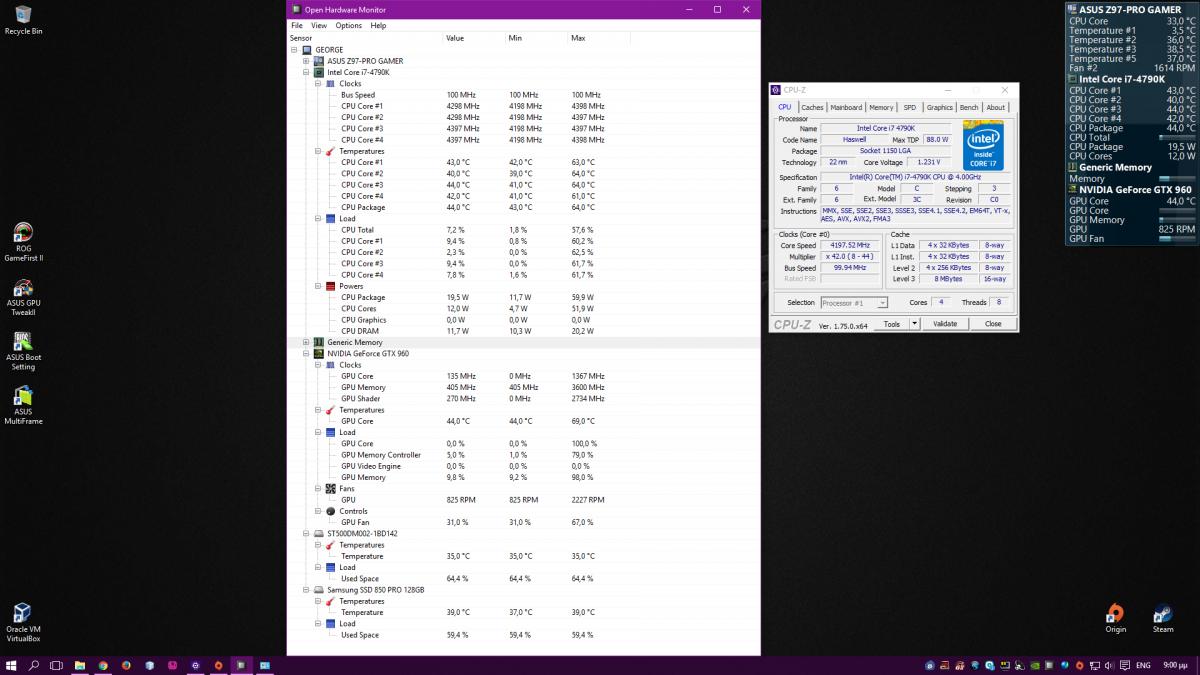Open ASUS Boot Setting desktop shortcut

click(x=23, y=350)
